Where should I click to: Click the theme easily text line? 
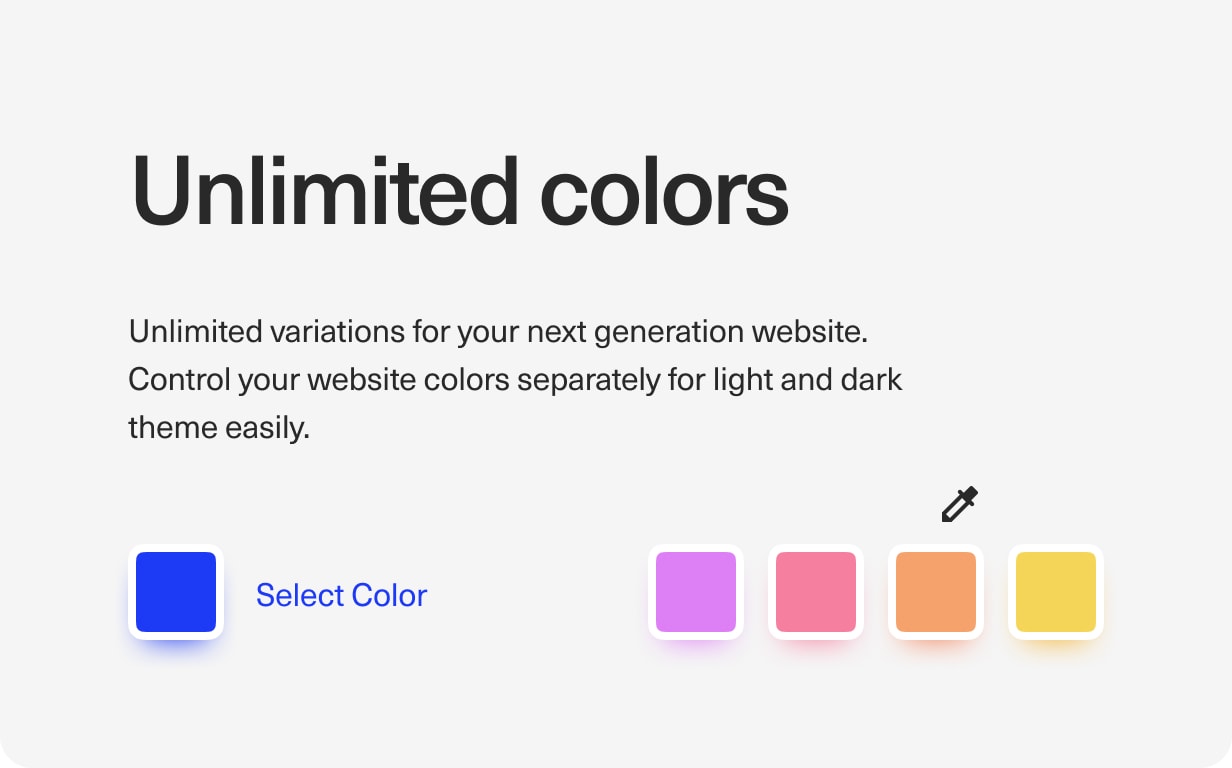219,428
